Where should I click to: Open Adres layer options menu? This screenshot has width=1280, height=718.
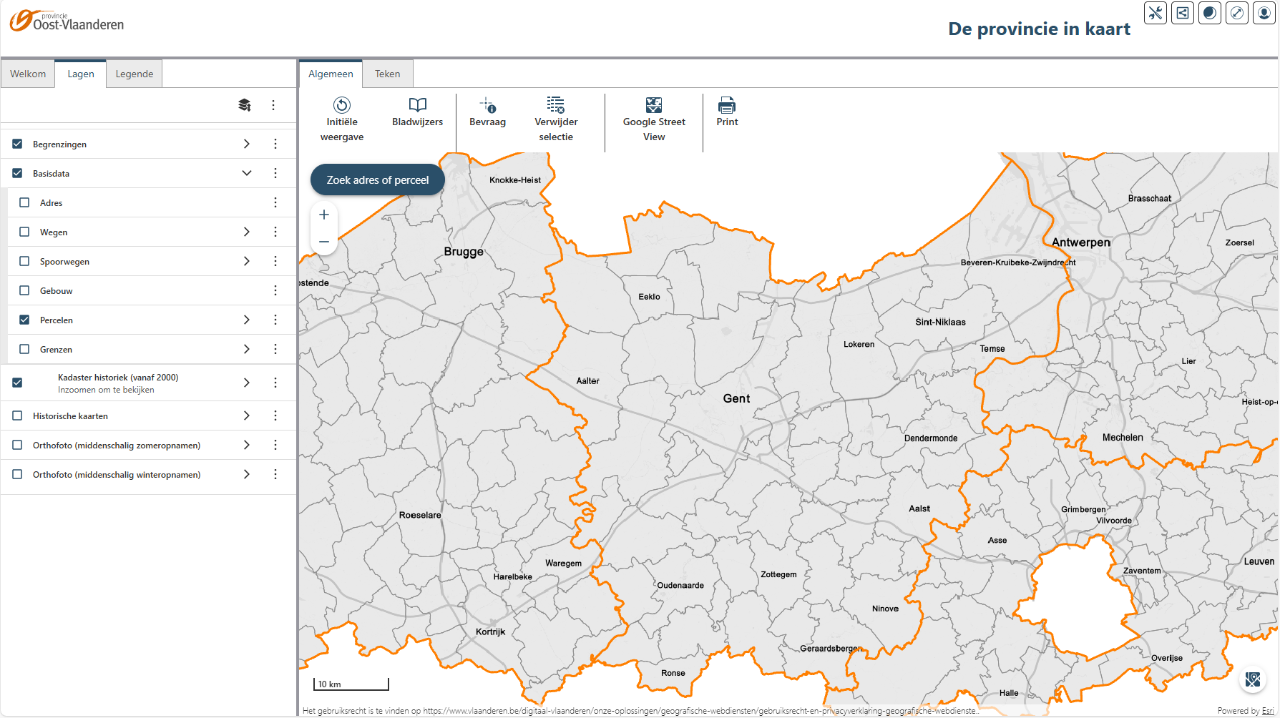[x=275, y=203]
